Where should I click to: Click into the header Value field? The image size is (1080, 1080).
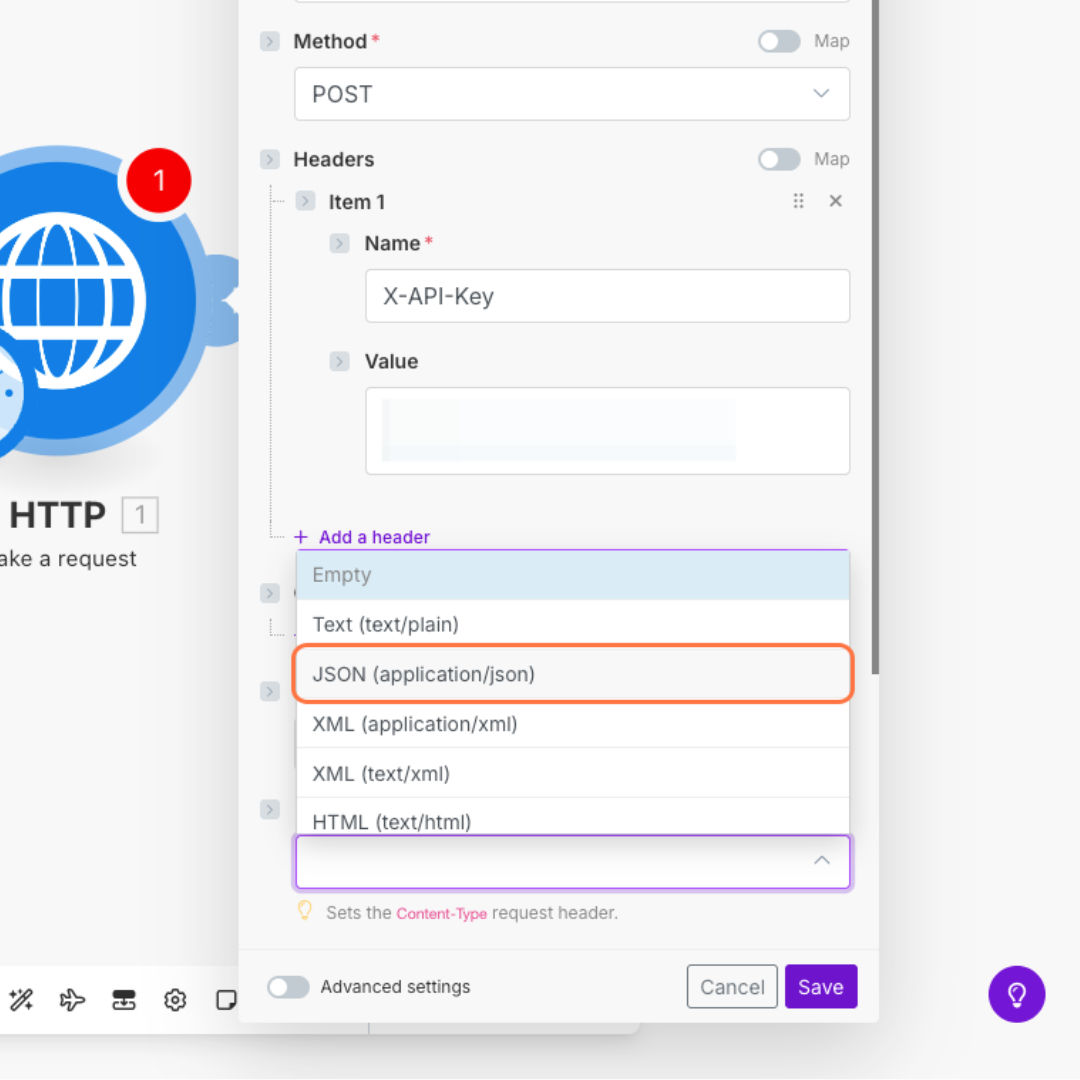coord(608,431)
